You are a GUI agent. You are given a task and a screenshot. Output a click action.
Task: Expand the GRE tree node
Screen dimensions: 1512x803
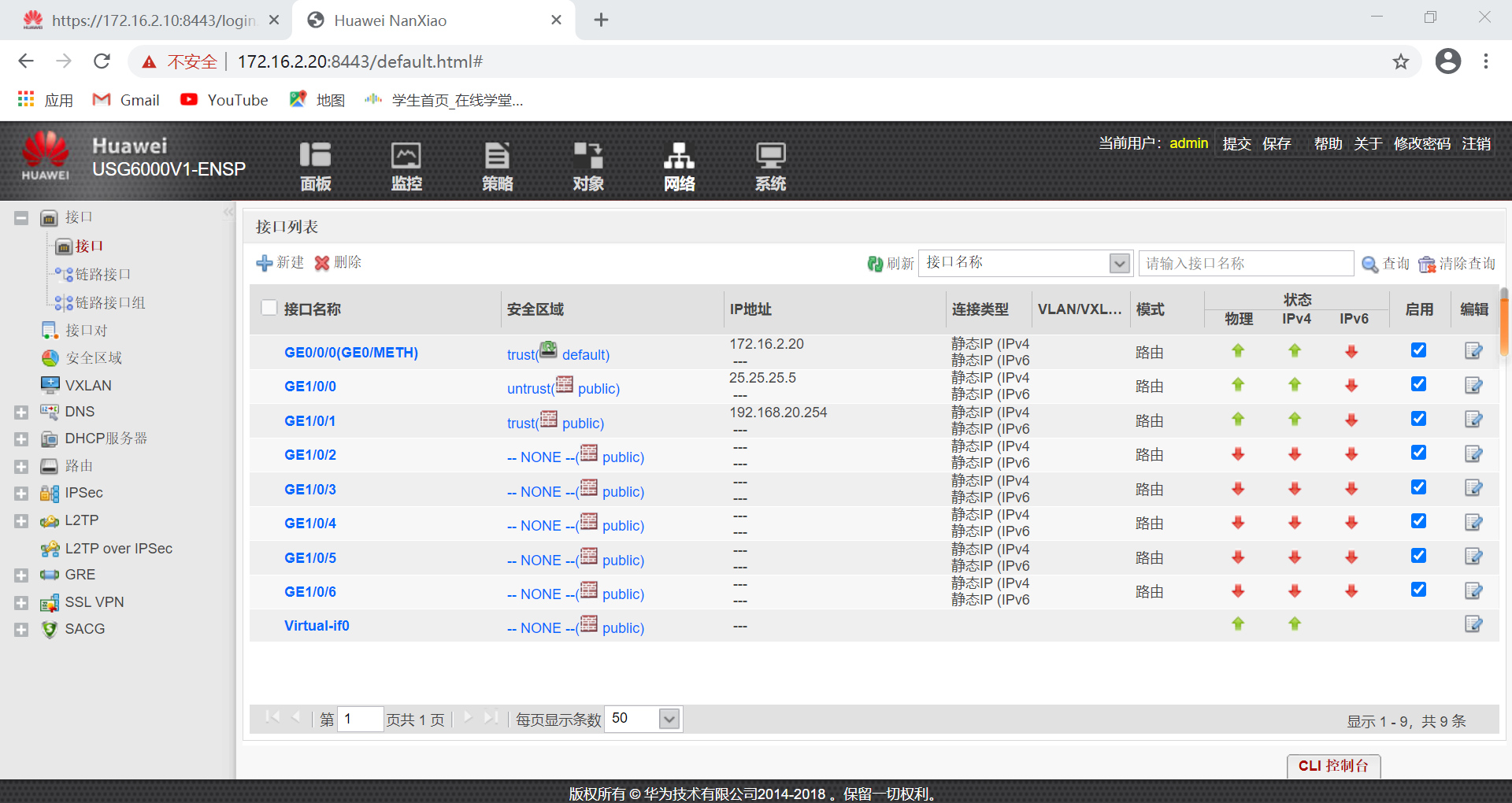point(21,575)
